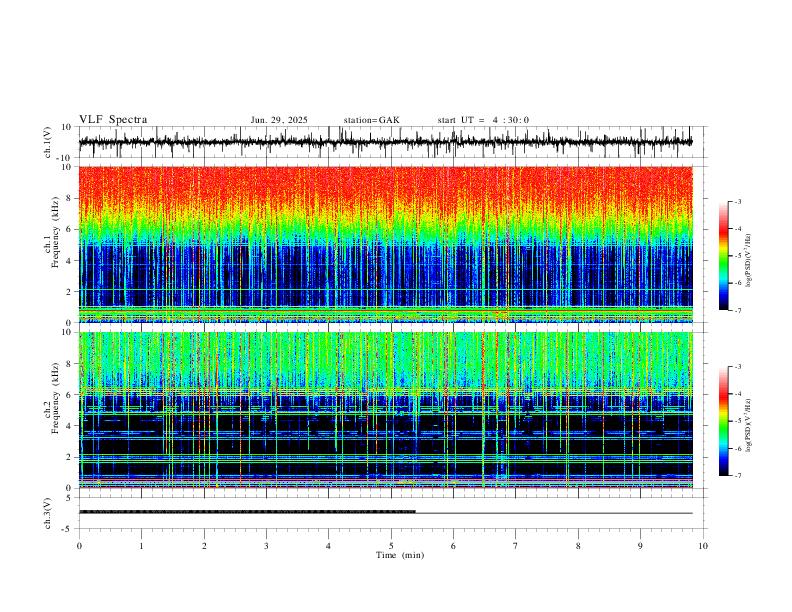Viewport: 792px width, 612px height.
Task: Click the "station=GAK" label
Action: [x=371, y=120]
